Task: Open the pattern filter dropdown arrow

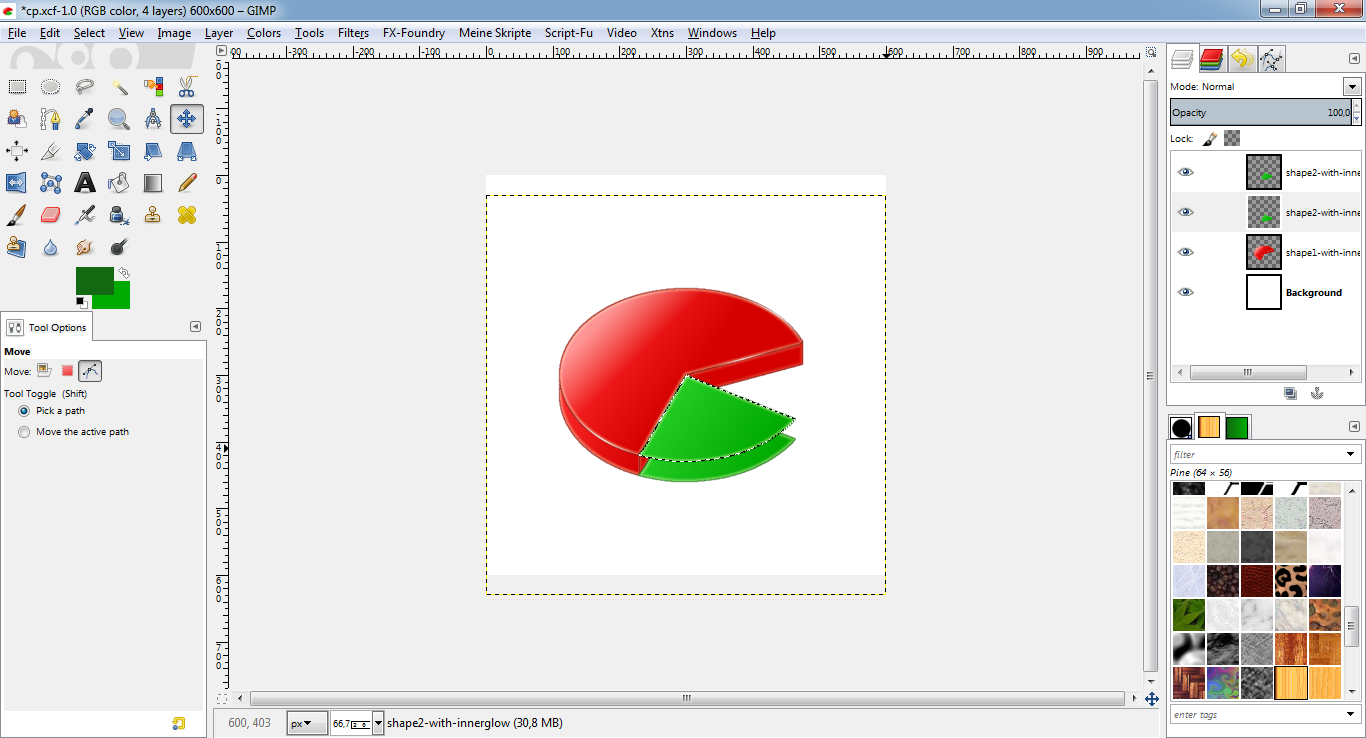Action: tap(1351, 455)
